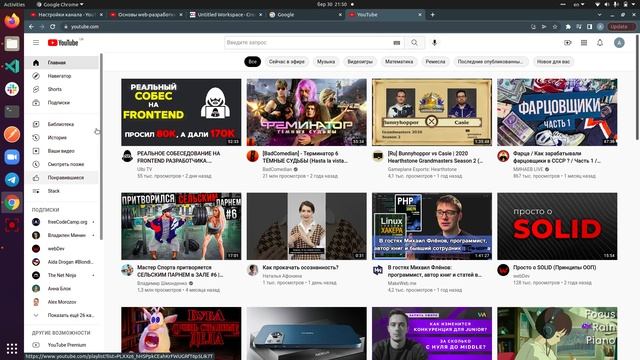Open the Реальный собес на Frontend thumbnail
The height and width of the screenshot is (360, 640).
click(181, 112)
